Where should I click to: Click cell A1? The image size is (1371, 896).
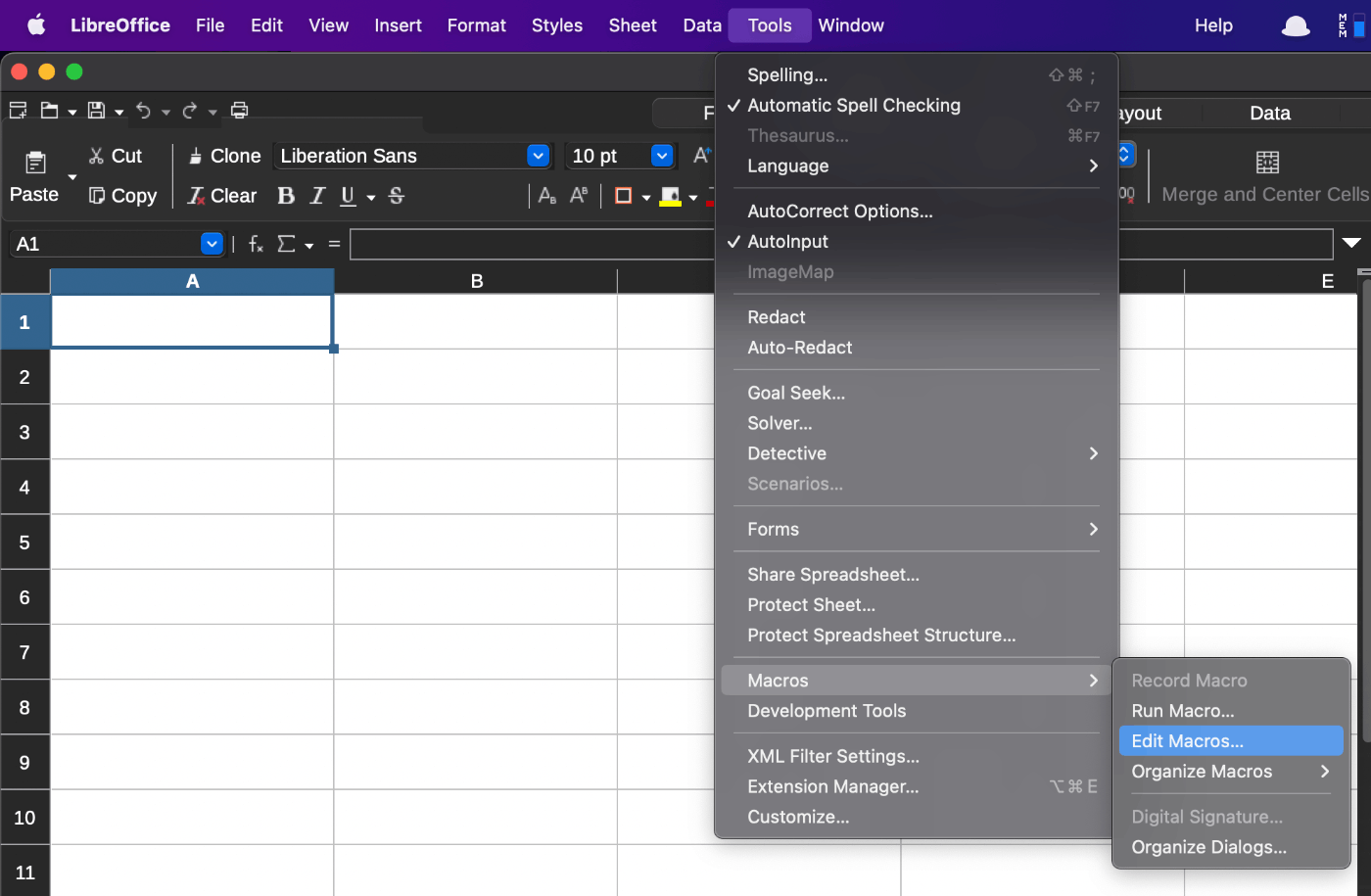tap(192, 321)
